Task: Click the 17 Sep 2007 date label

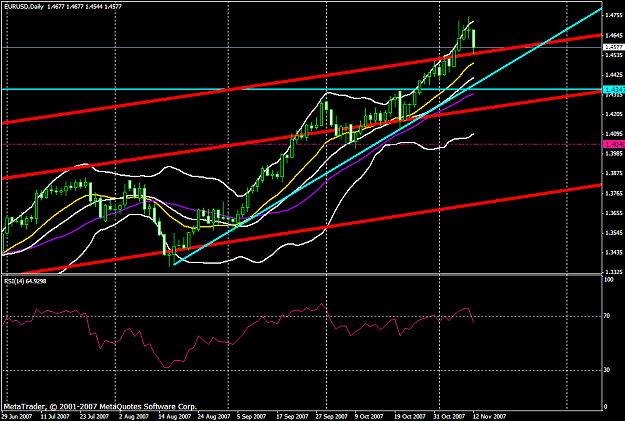Action: click(x=291, y=417)
